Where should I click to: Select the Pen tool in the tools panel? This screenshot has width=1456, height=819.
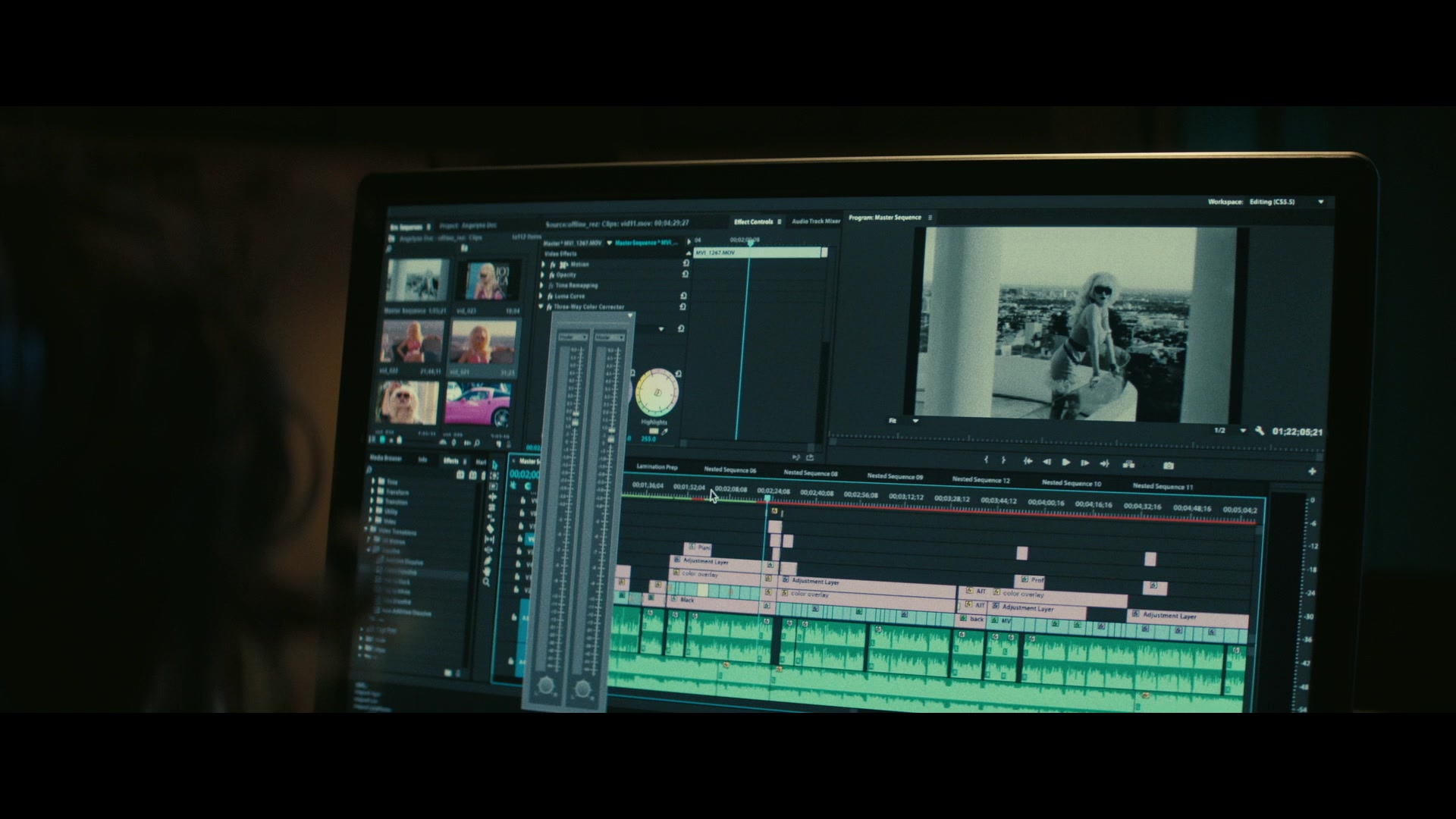(x=488, y=561)
